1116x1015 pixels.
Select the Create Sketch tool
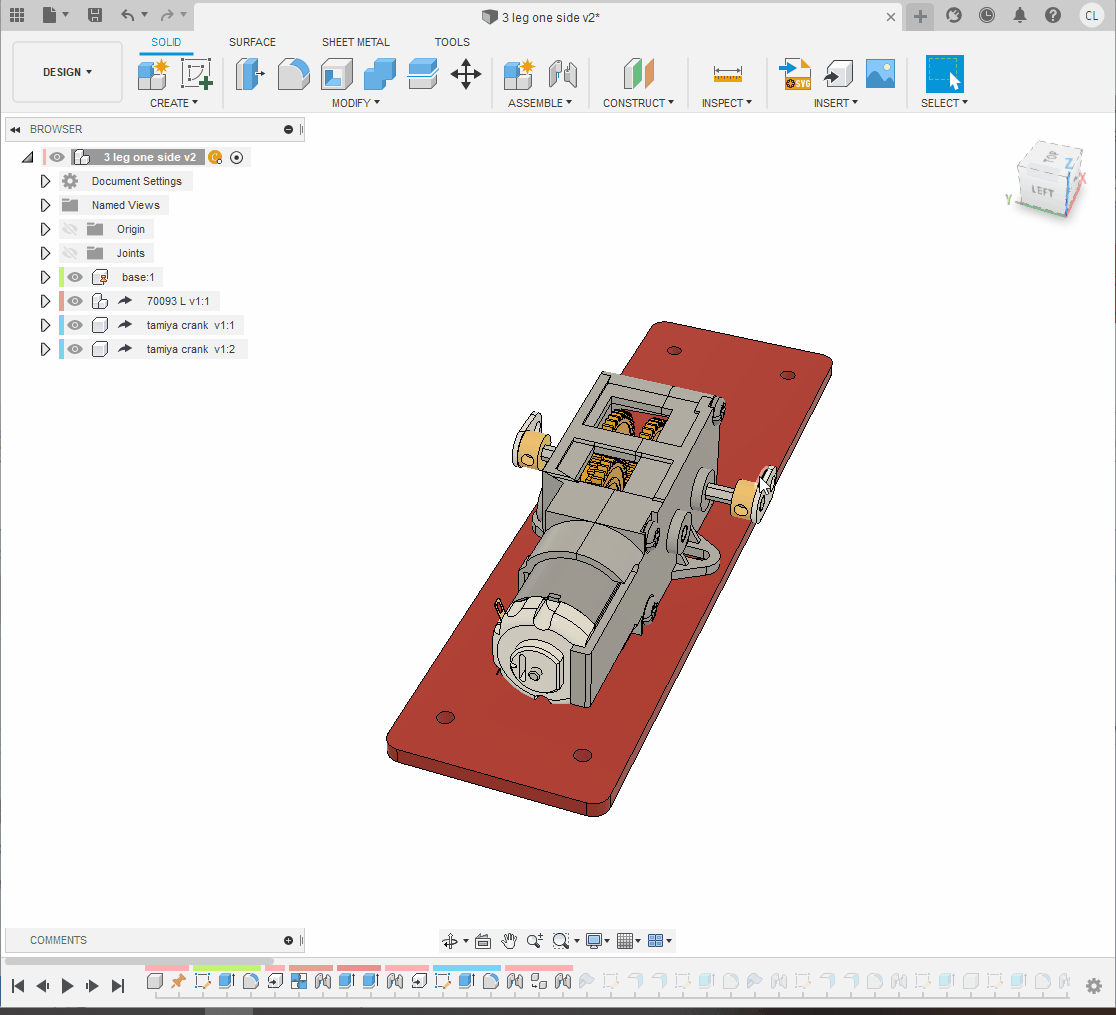197,74
